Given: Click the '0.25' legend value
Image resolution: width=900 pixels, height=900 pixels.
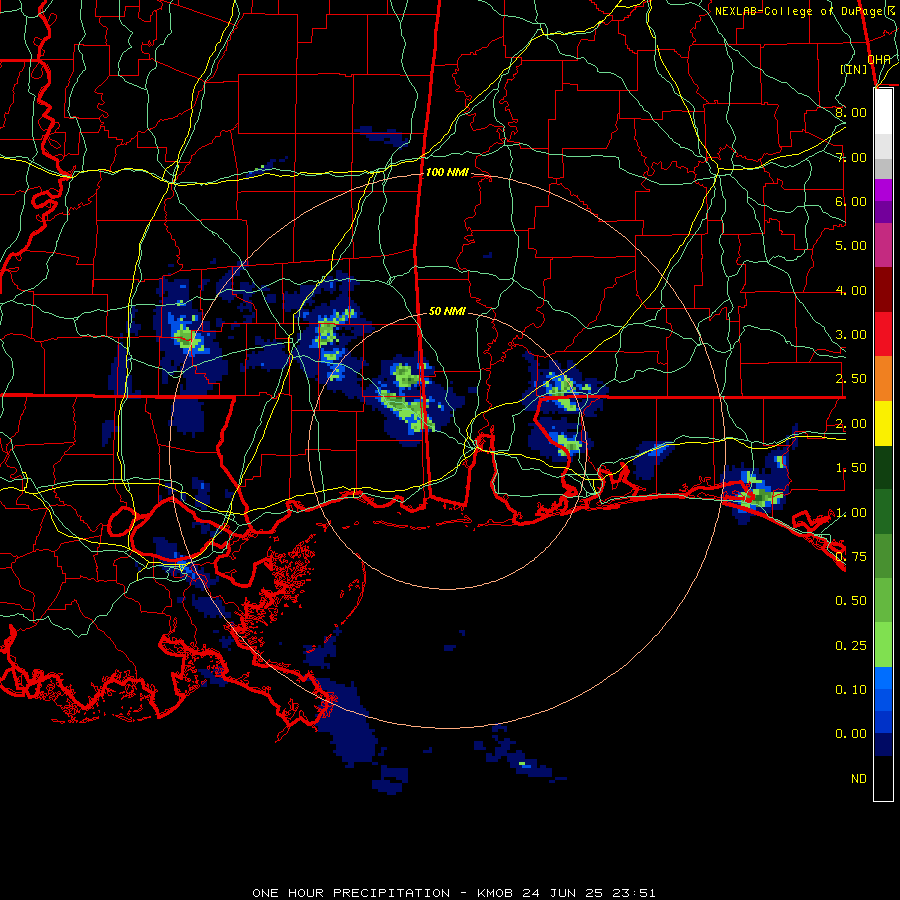Looking at the screenshot, I should (851, 646).
